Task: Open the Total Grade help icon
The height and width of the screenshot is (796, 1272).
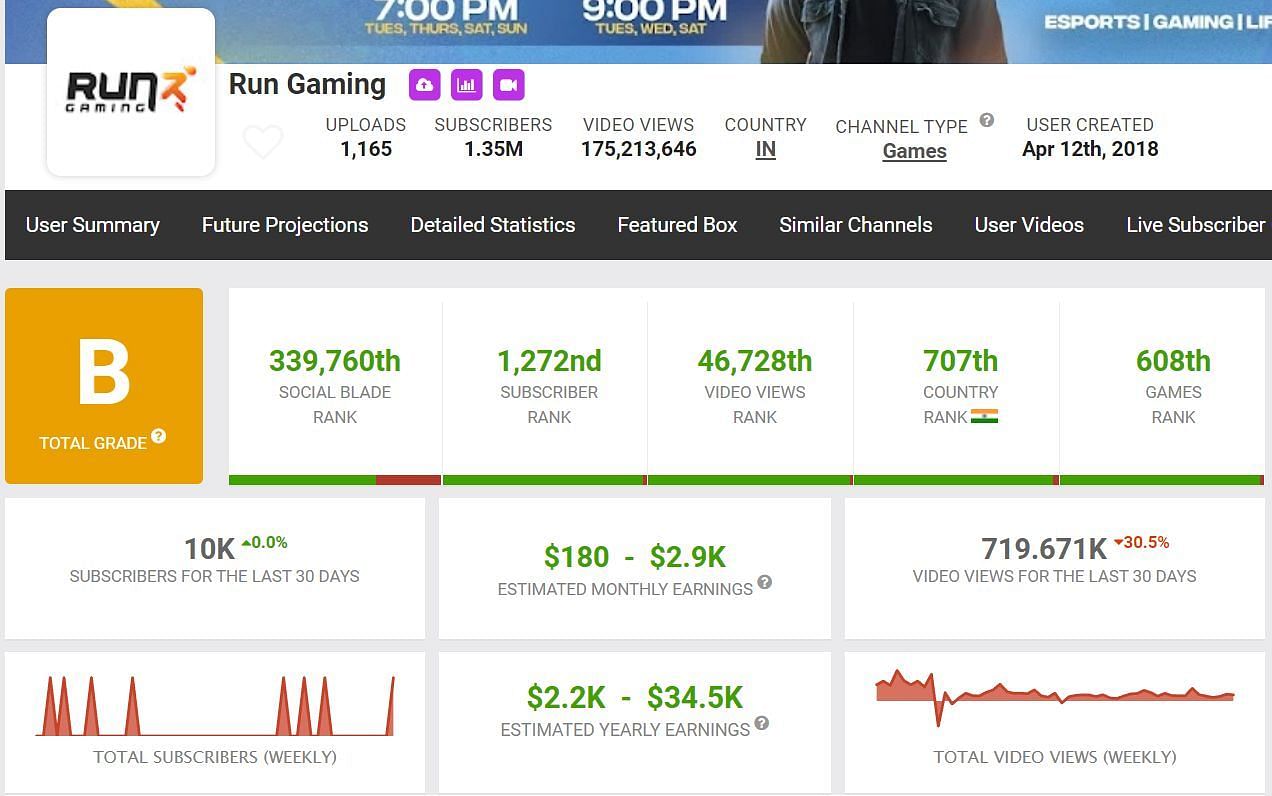Action: pos(159,436)
